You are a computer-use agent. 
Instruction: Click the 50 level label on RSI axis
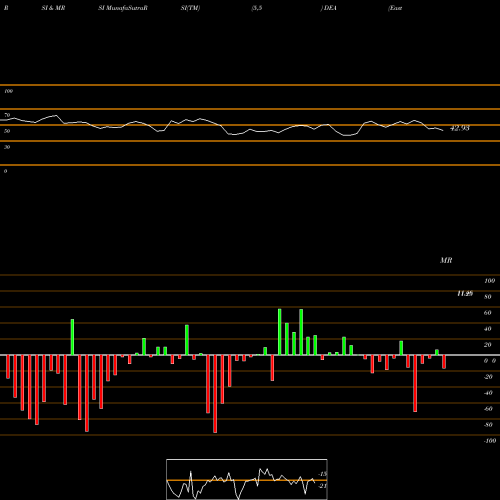tap(7, 131)
